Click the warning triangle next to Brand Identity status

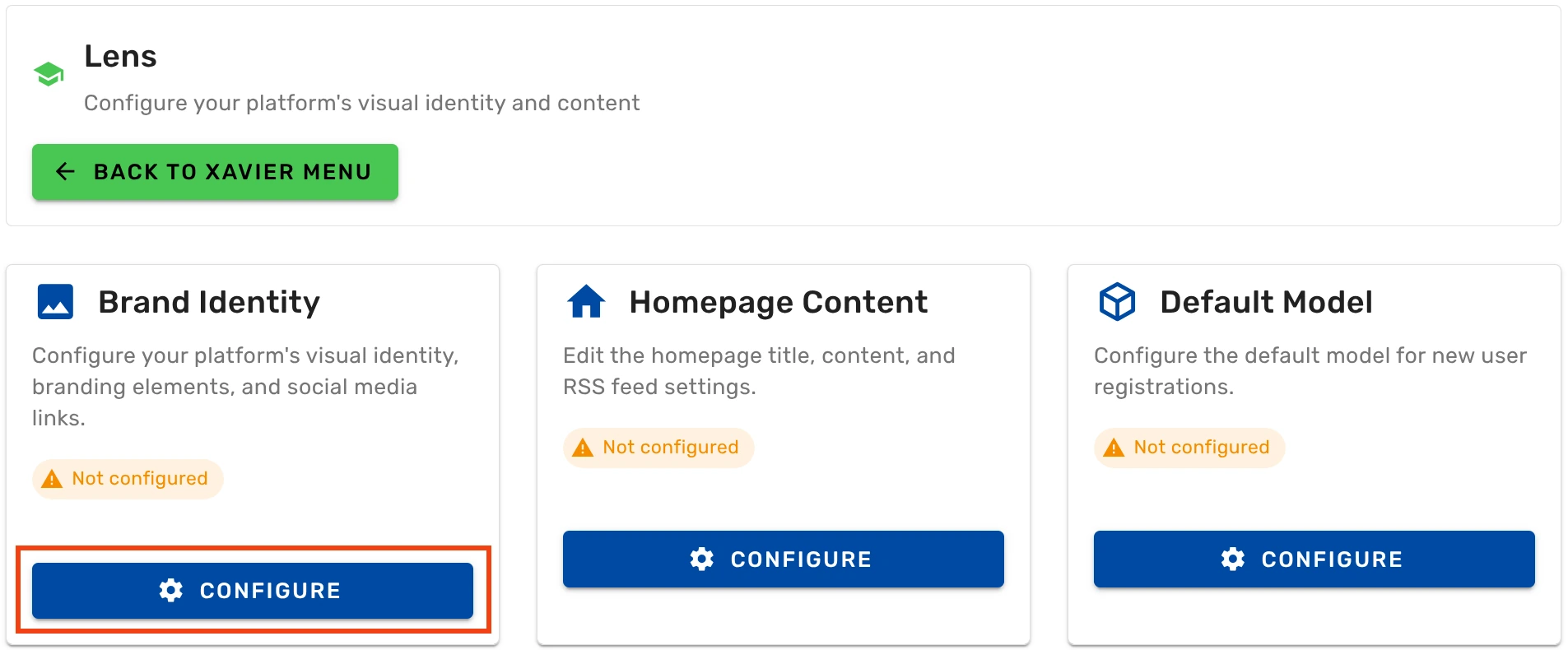click(x=52, y=478)
